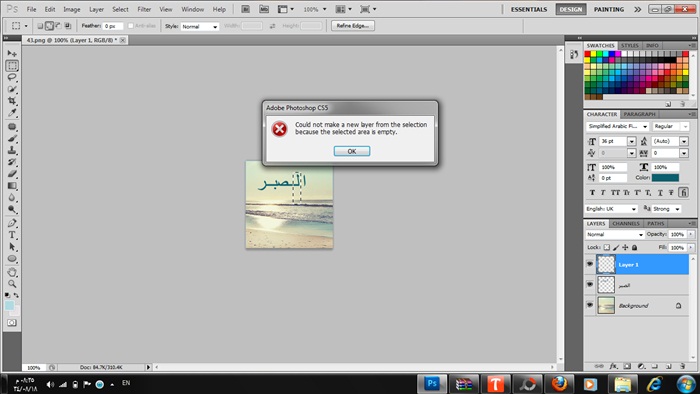Enable the Anti-alias checkbox

click(x=130, y=26)
